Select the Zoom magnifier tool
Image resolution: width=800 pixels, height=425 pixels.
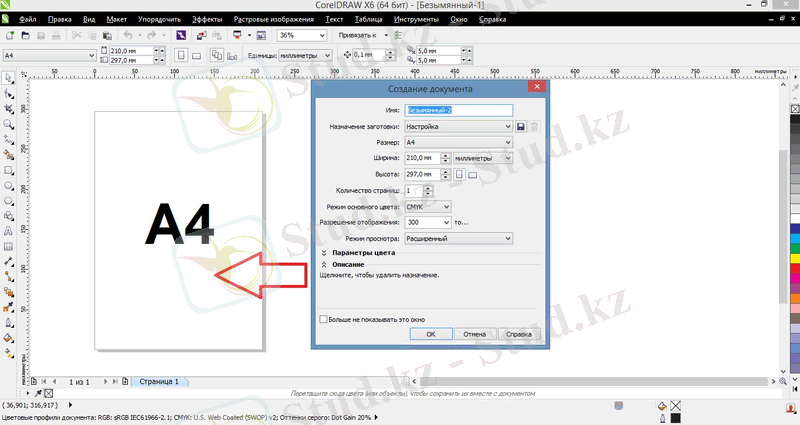pos(9,125)
